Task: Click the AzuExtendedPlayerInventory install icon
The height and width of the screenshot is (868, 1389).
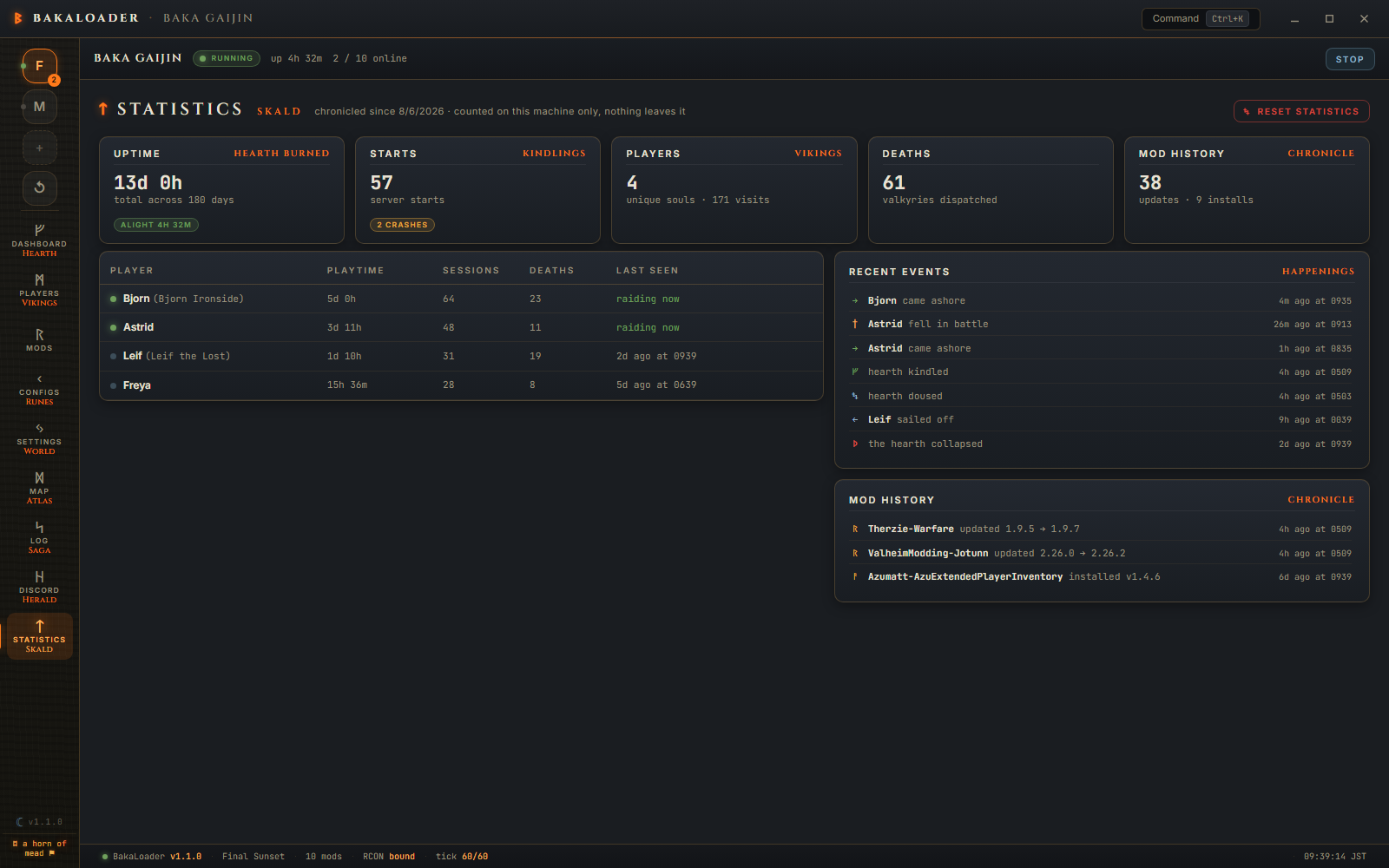Action: click(855, 576)
